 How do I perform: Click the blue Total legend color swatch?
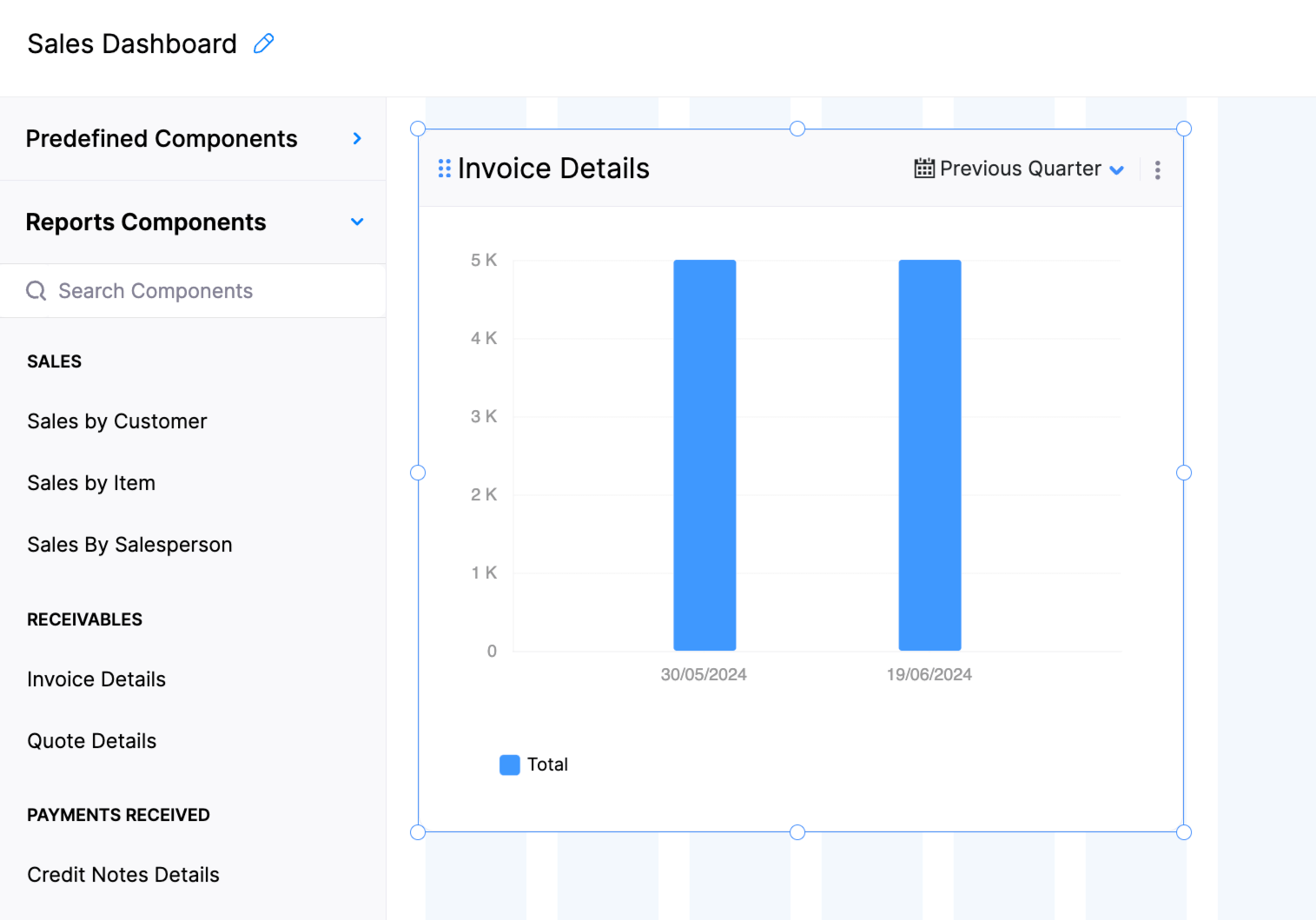pos(510,764)
